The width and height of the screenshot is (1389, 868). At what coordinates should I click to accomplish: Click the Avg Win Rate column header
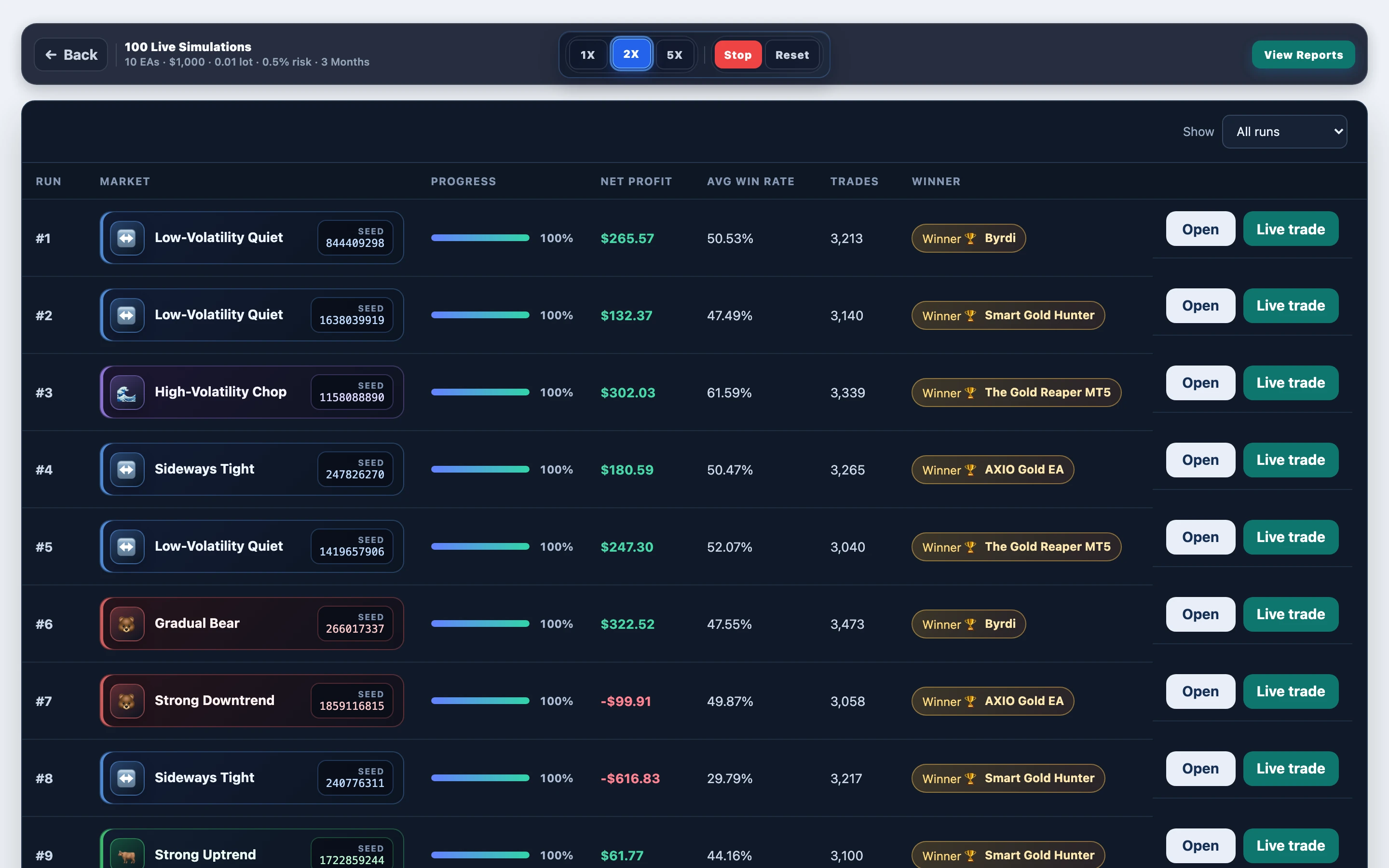751,181
